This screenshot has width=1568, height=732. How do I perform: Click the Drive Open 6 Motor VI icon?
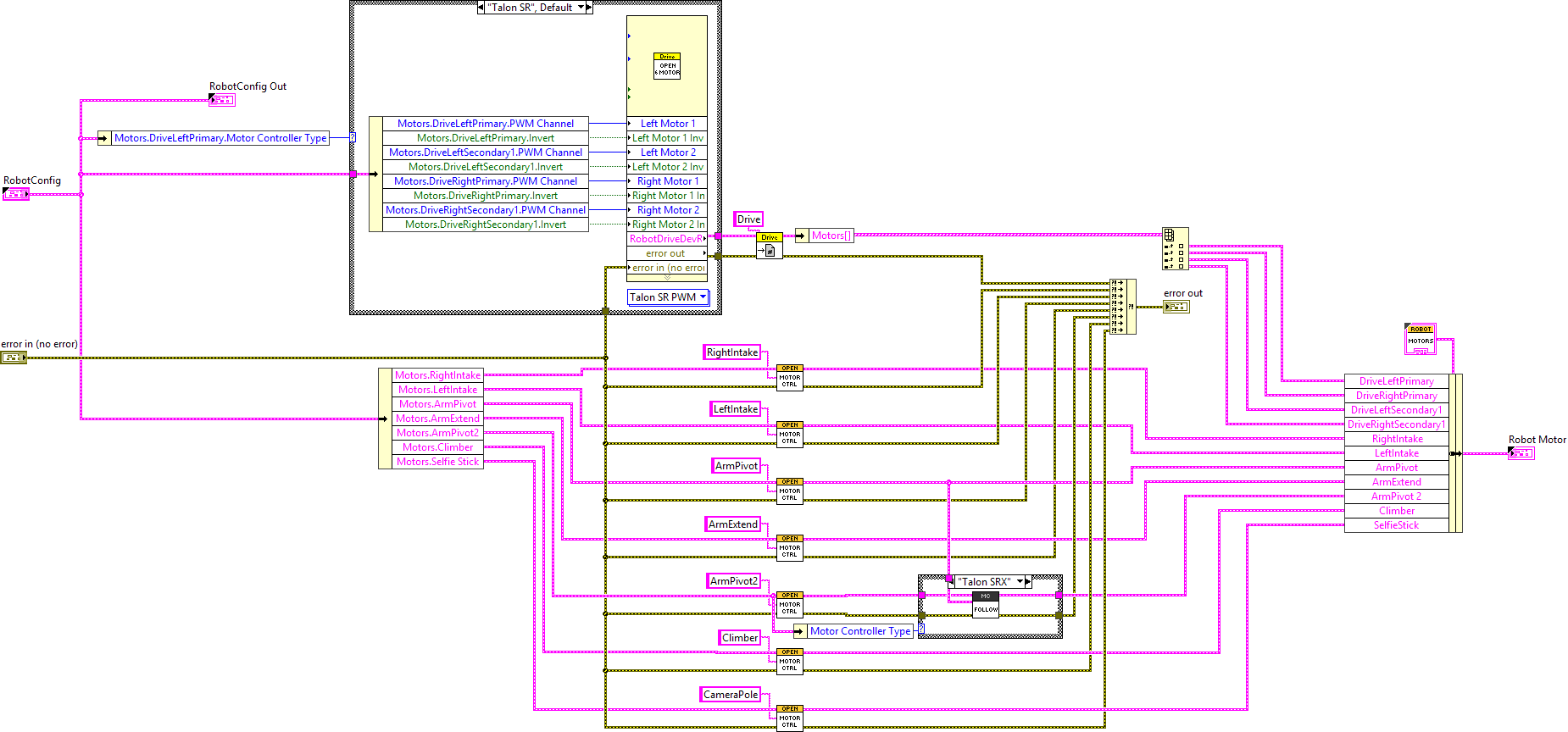coord(667,66)
